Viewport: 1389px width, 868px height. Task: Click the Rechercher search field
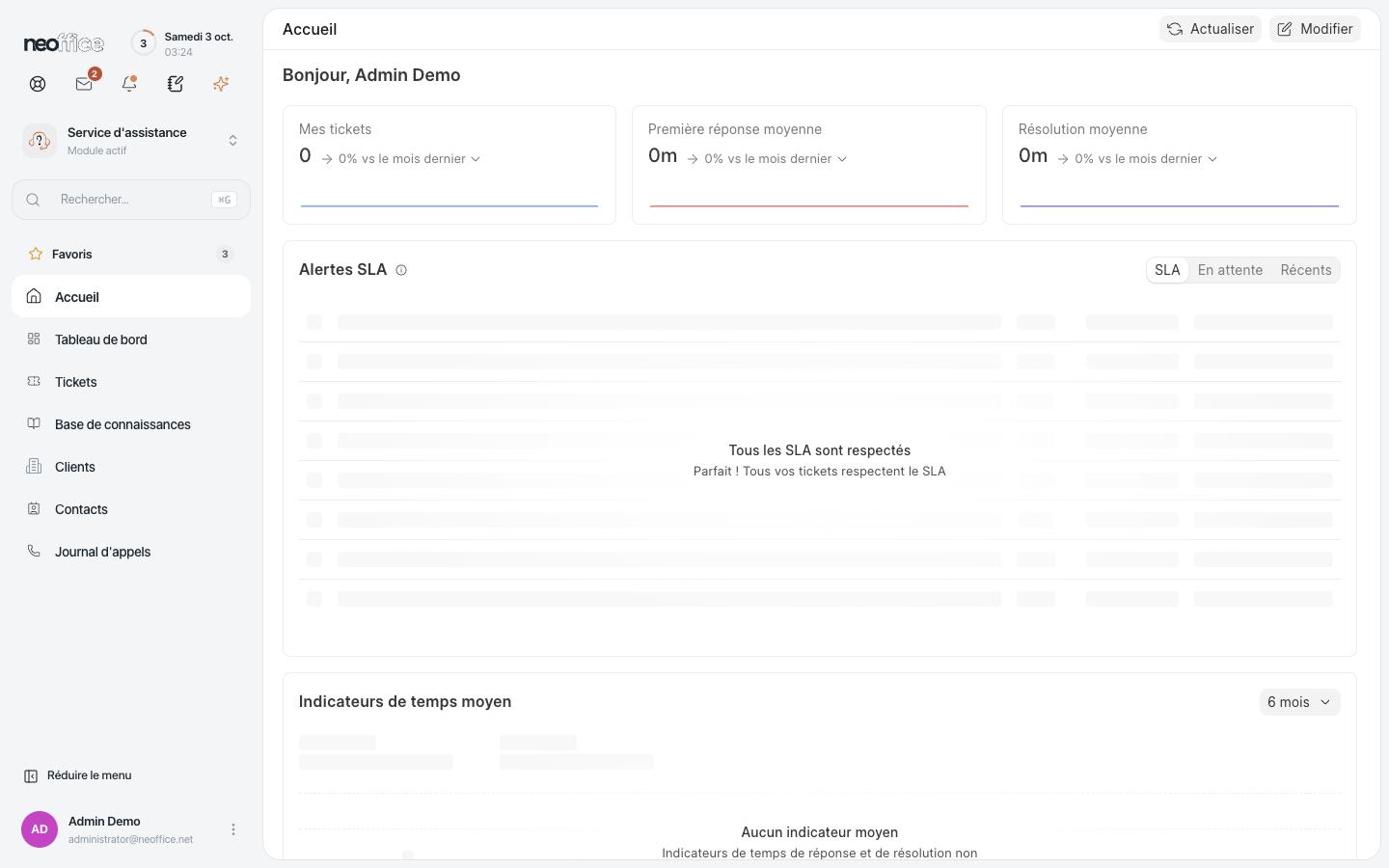coord(131,200)
